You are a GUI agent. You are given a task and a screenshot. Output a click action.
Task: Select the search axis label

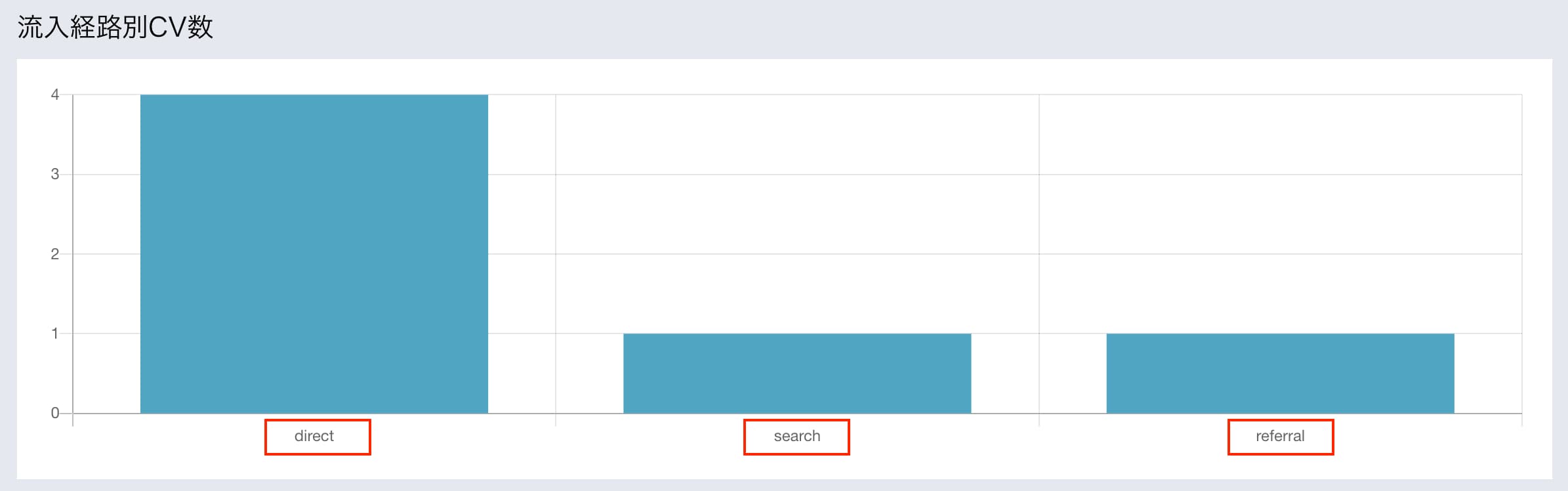tap(797, 436)
